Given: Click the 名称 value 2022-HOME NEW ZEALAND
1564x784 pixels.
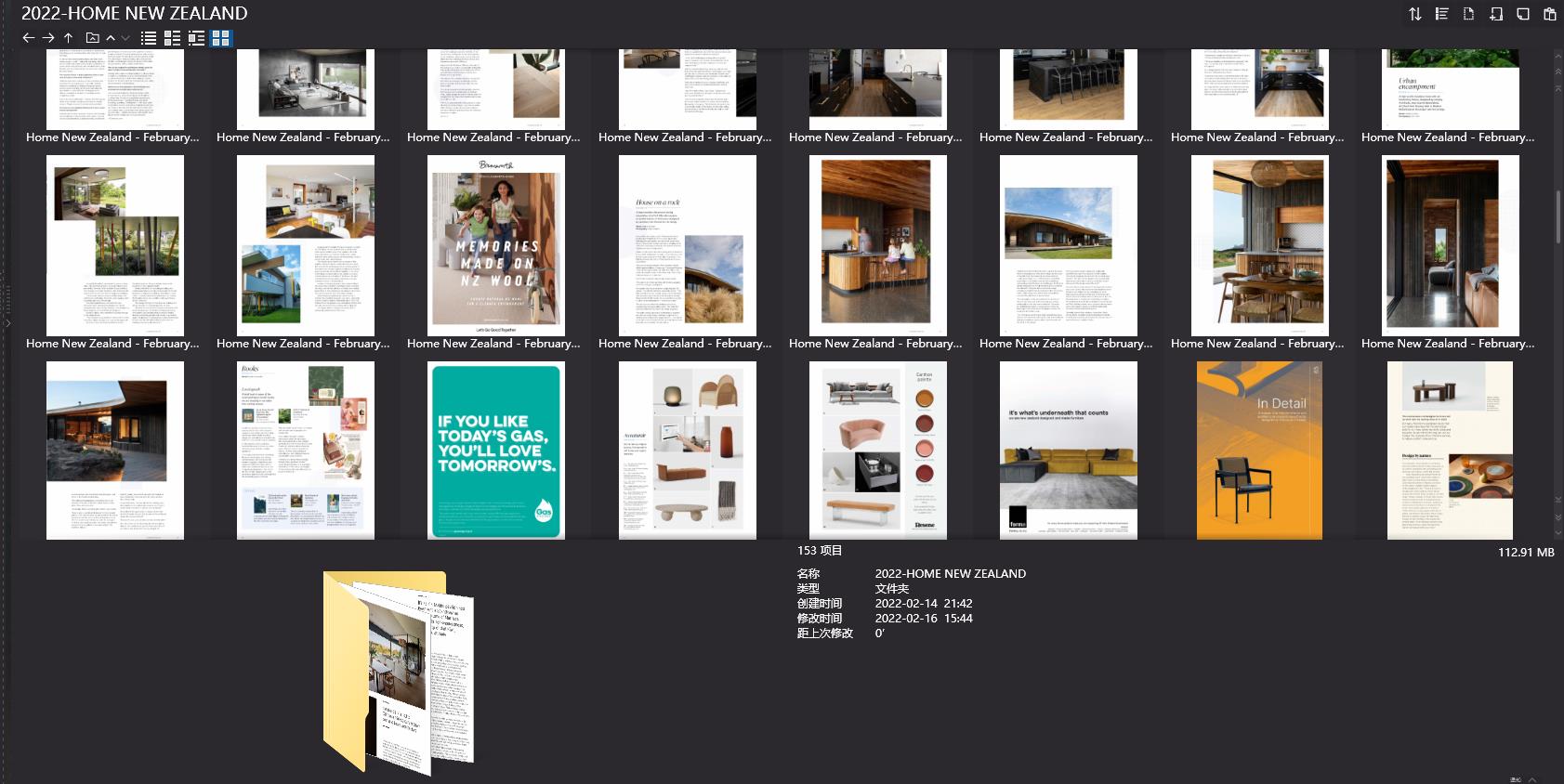Looking at the screenshot, I should [x=951, y=573].
